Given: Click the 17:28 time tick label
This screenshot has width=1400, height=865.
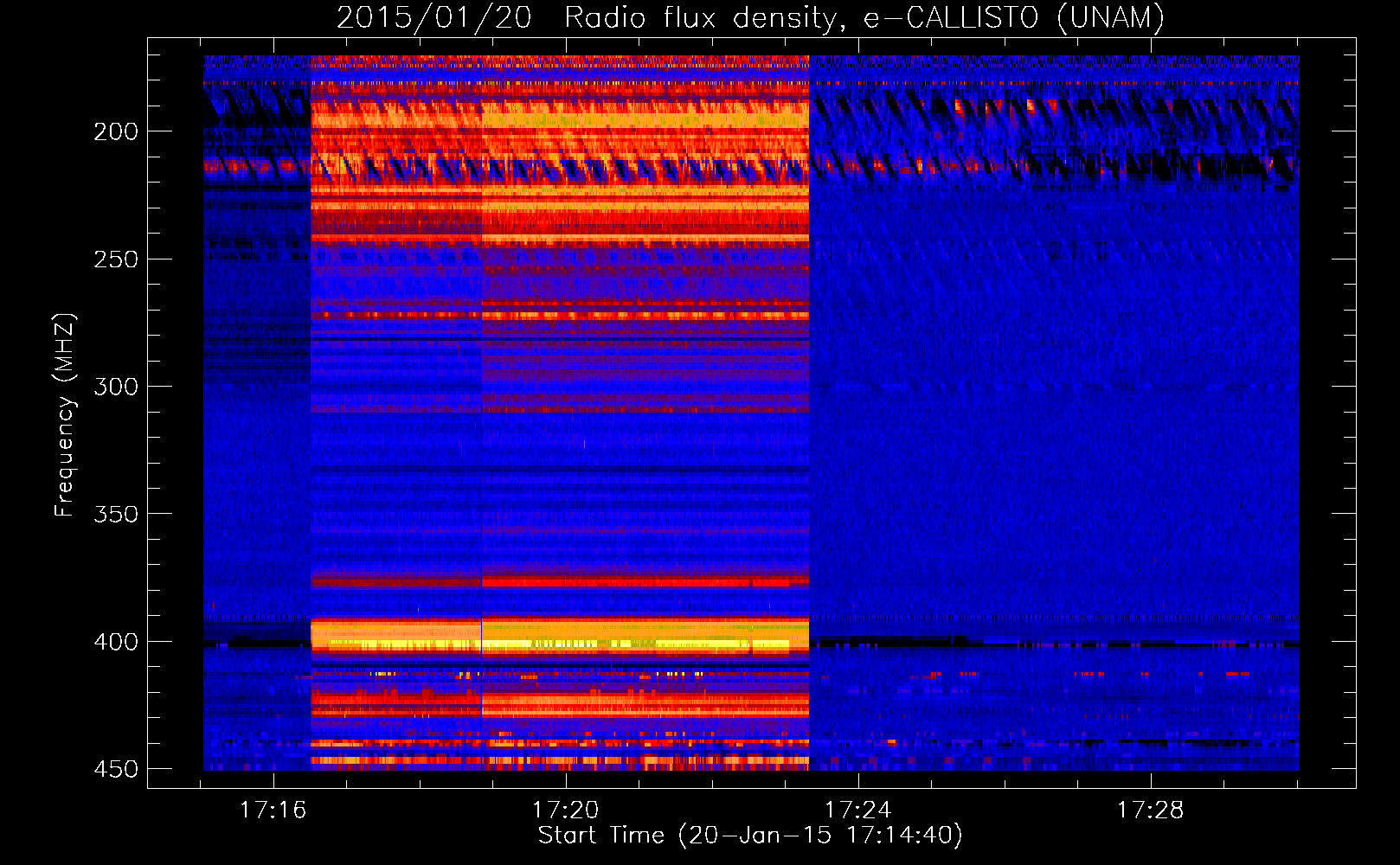Looking at the screenshot, I should [x=1150, y=811].
